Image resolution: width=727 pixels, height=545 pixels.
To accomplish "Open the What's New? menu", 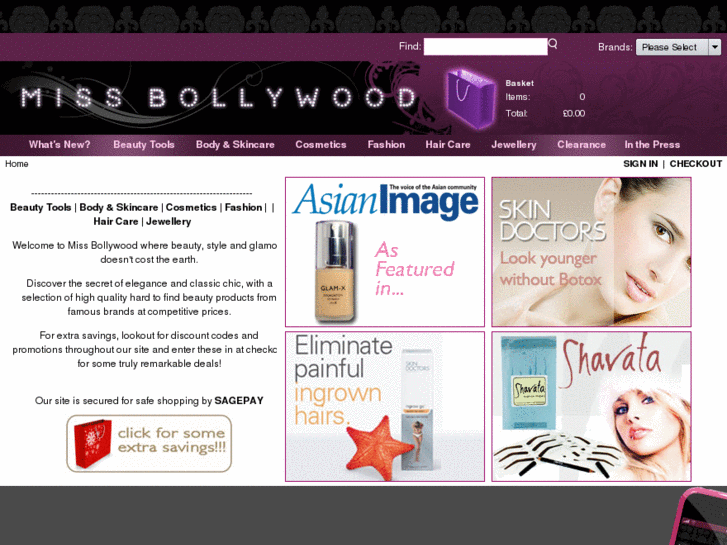I will [x=59, y=145].
